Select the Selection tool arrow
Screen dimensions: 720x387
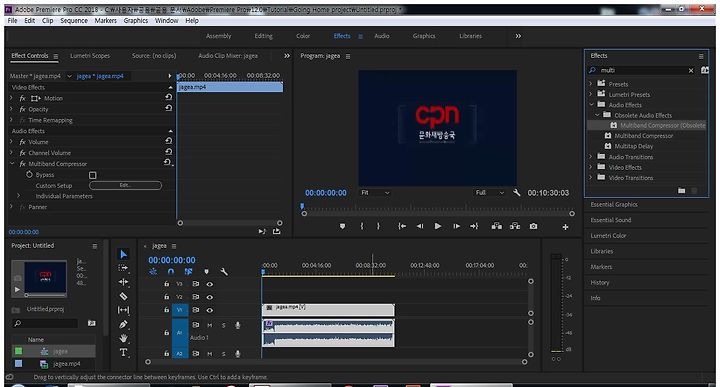(123, 254)
